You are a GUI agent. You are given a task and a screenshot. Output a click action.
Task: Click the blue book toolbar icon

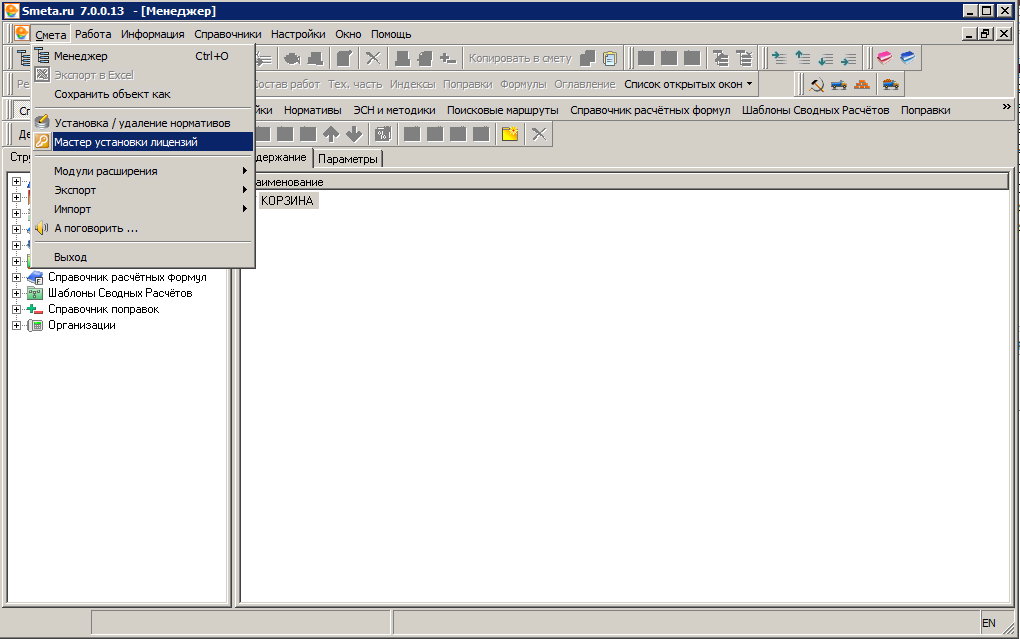907,58
